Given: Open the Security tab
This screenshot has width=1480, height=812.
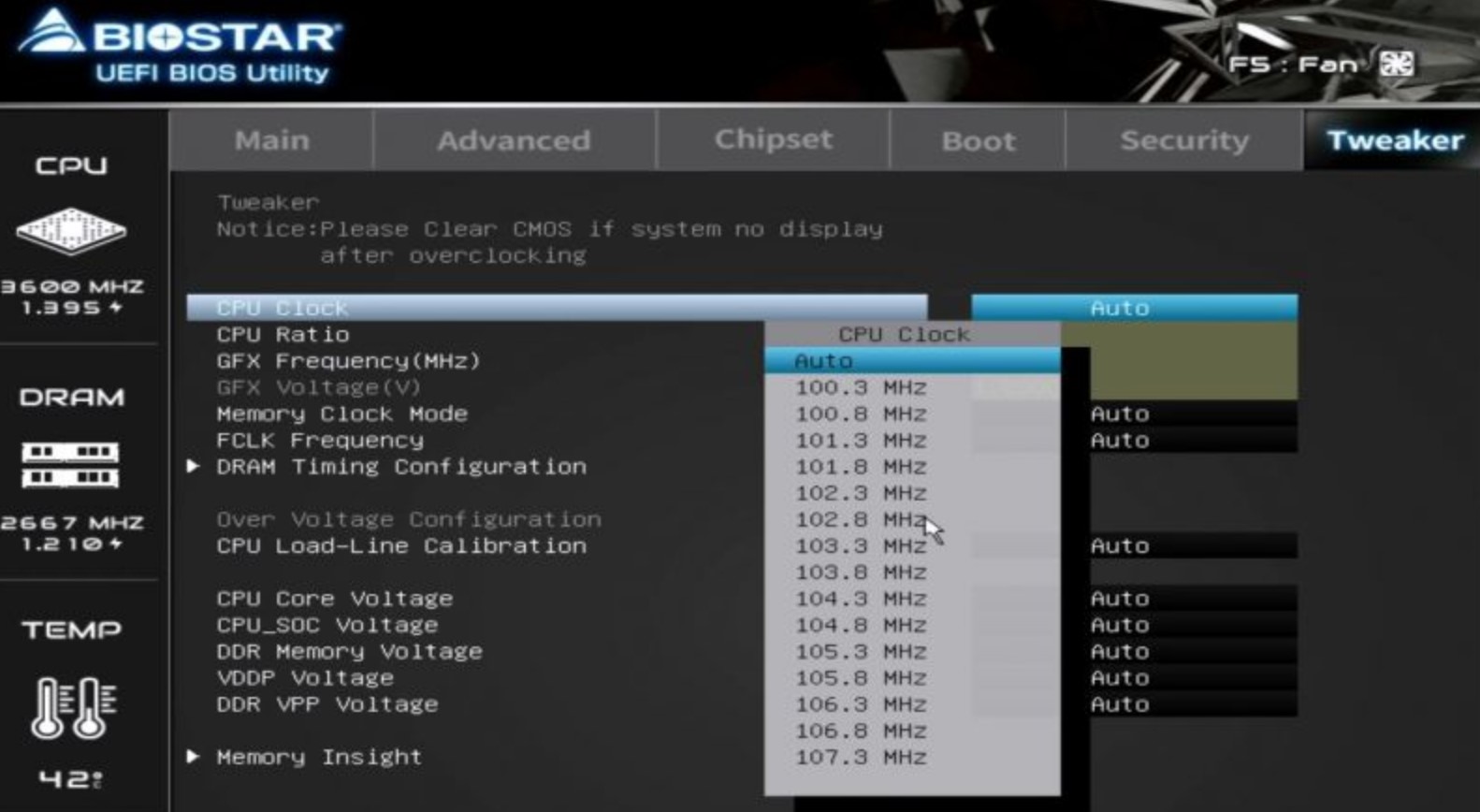Looking at the screenshot, I should [x=1183, y=140].
